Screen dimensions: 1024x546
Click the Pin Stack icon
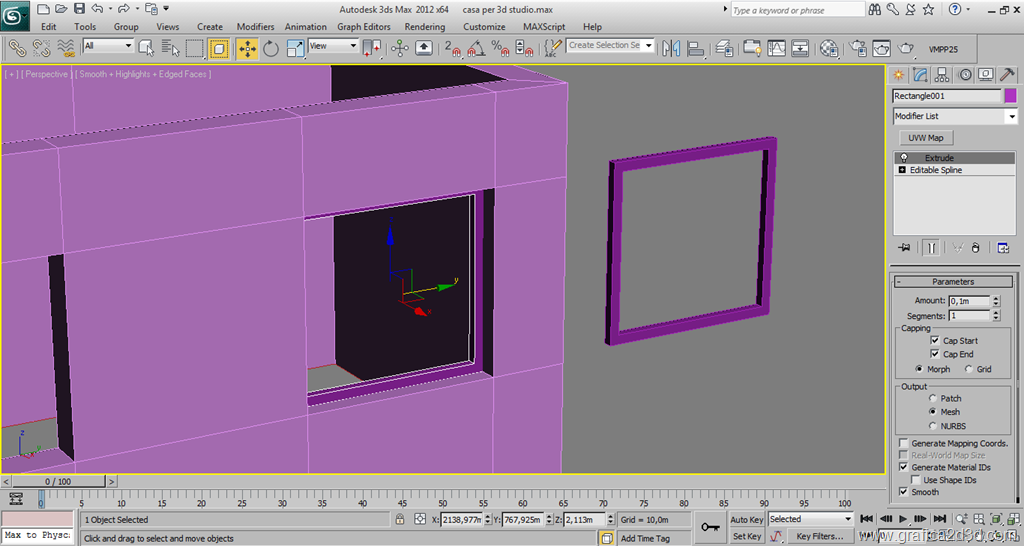(x=904, y=247)
